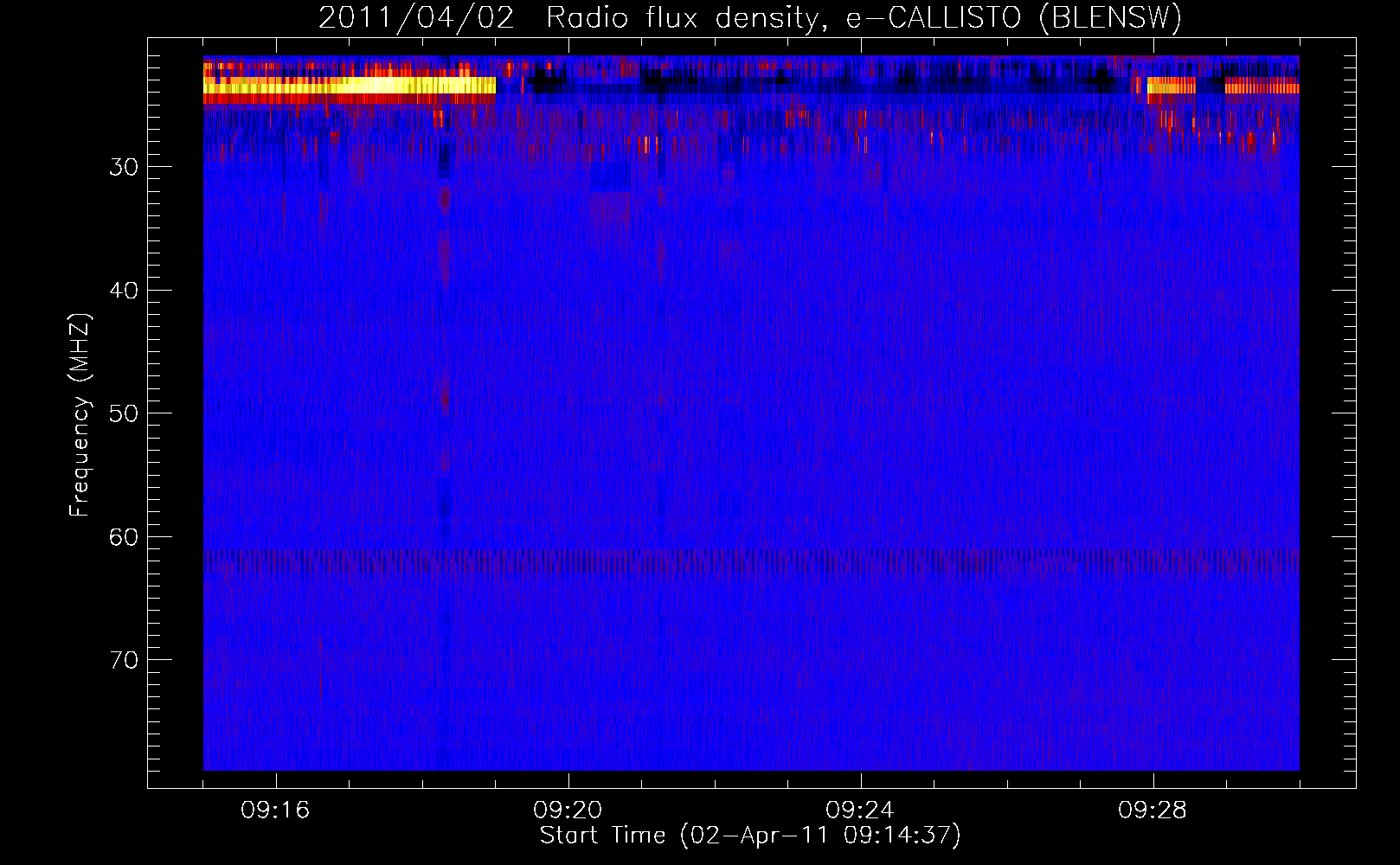Click the 60 MHz frequency tick label
Image resolution: width=1400 pixels, height=865 pixels.
(x=124, y=537)
